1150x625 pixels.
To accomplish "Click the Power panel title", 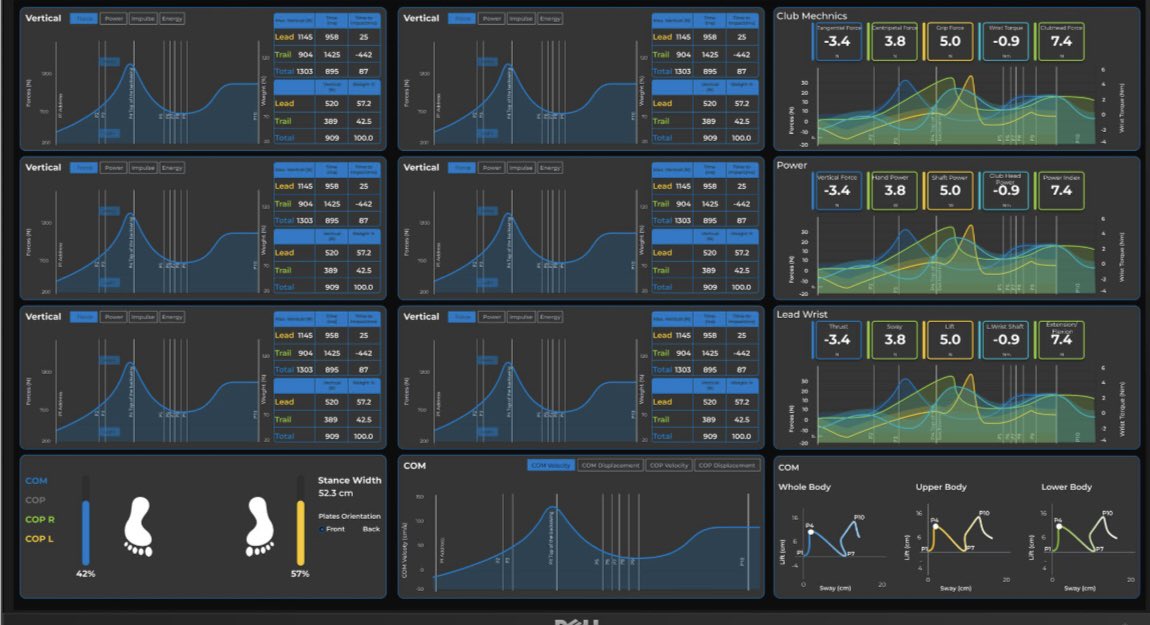I will (x=792, y=165).
